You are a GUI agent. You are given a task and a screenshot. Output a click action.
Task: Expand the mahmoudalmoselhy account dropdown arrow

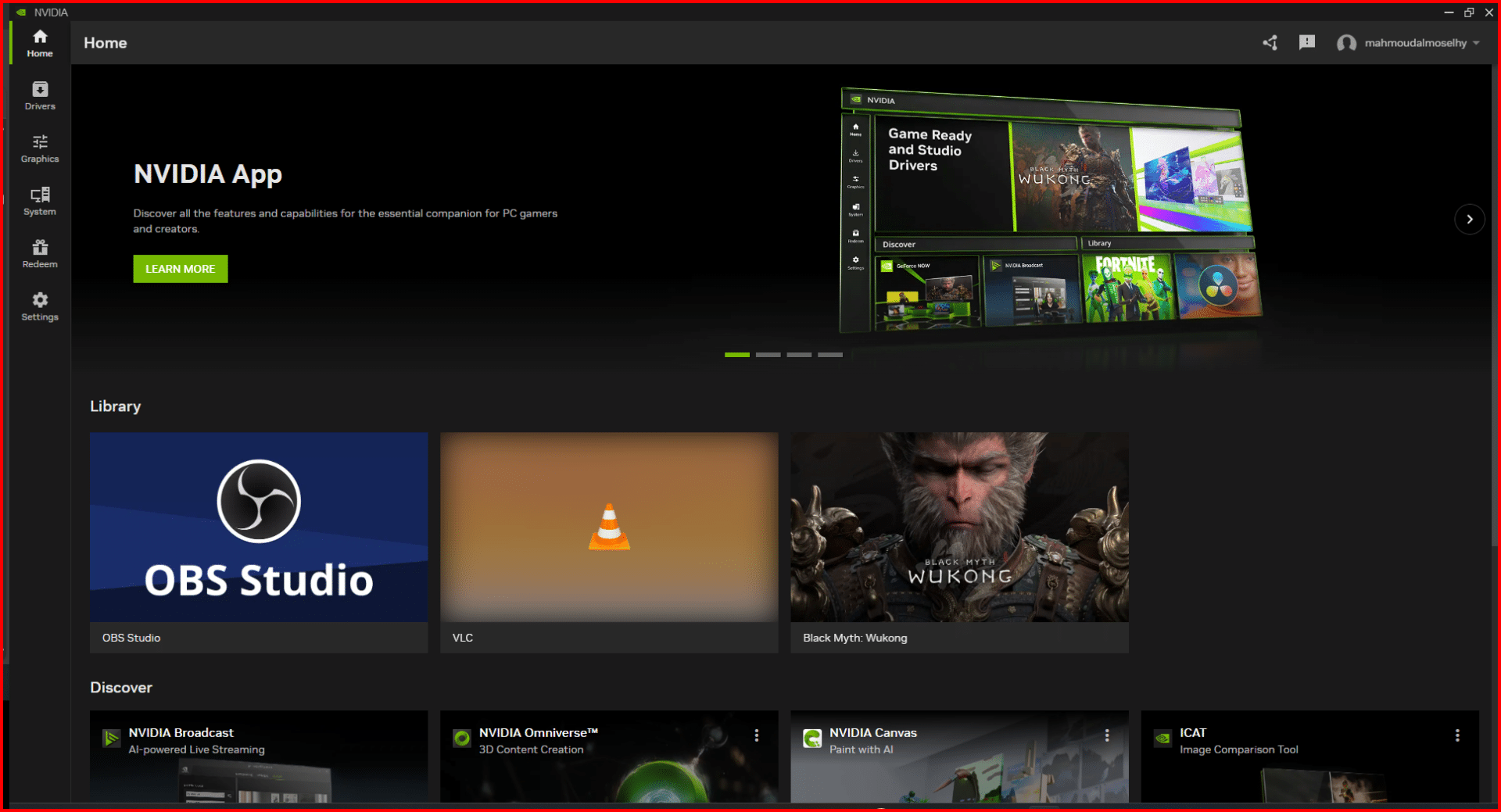coord(1476,43)
